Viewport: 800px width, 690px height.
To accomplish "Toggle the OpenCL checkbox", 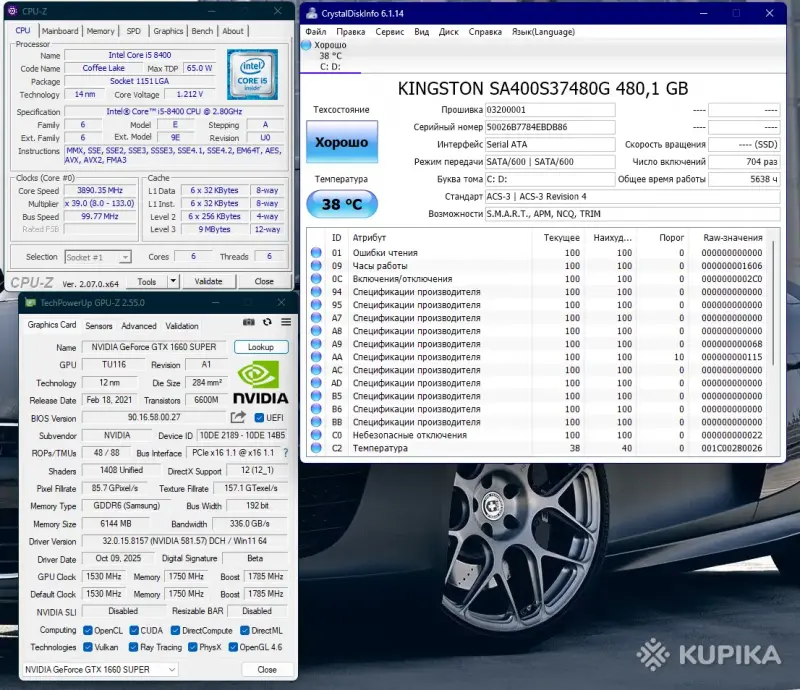I will point(88,630).
